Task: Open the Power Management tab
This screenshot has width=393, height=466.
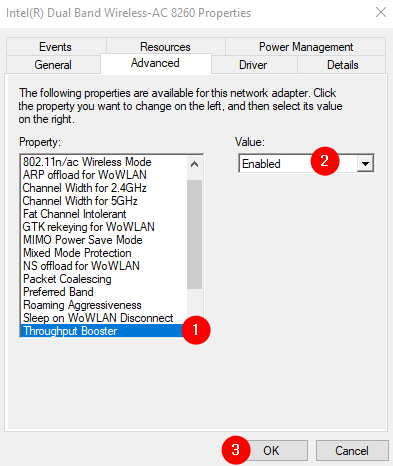Action: 306,47
